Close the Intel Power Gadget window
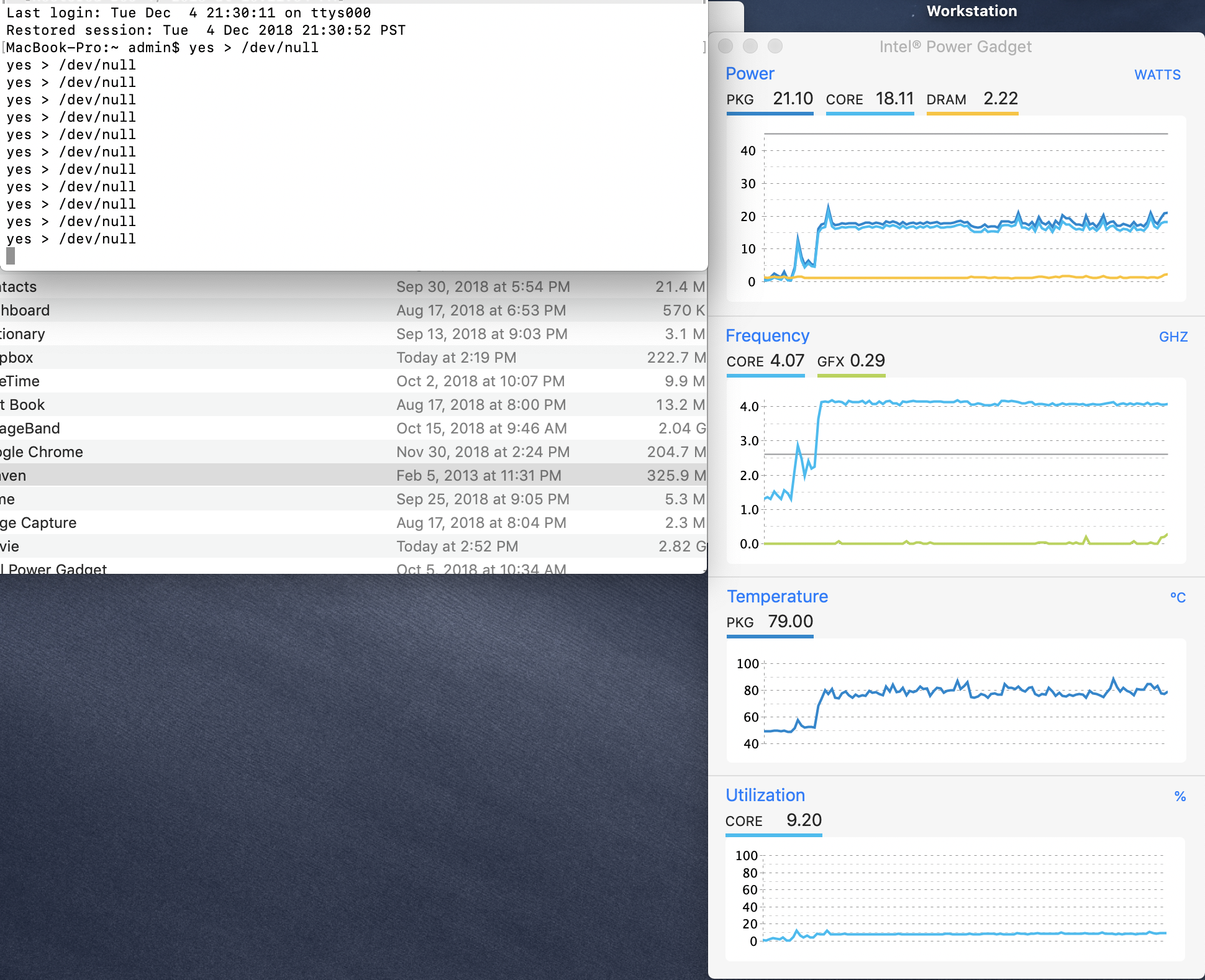This screenshot has height=980, width=1205. [x=725, y=46]
